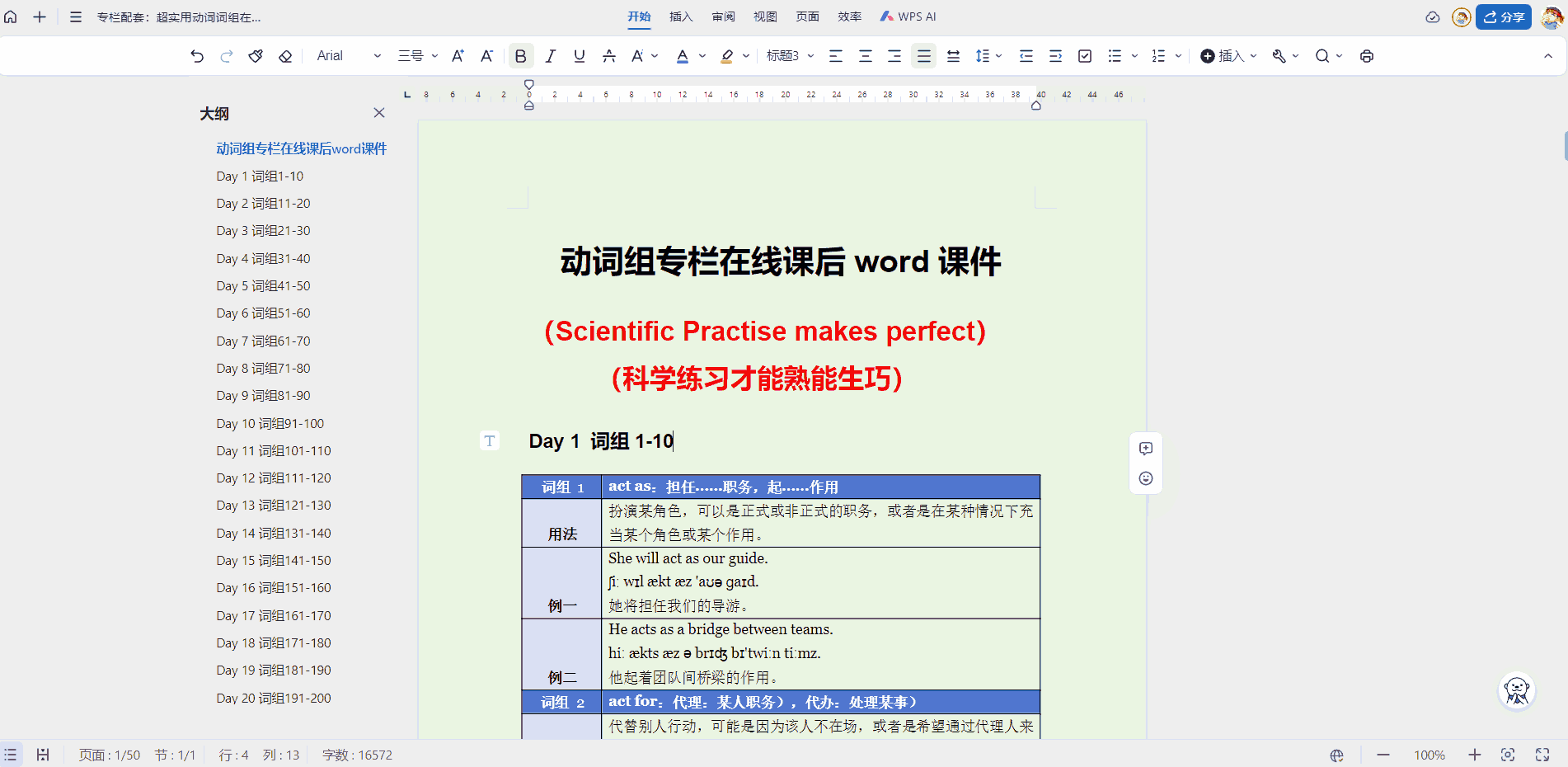Viewport: 1568px width, 767px height.
Task: Open the WPS assistant mascot
Action: pos(1517,691)
